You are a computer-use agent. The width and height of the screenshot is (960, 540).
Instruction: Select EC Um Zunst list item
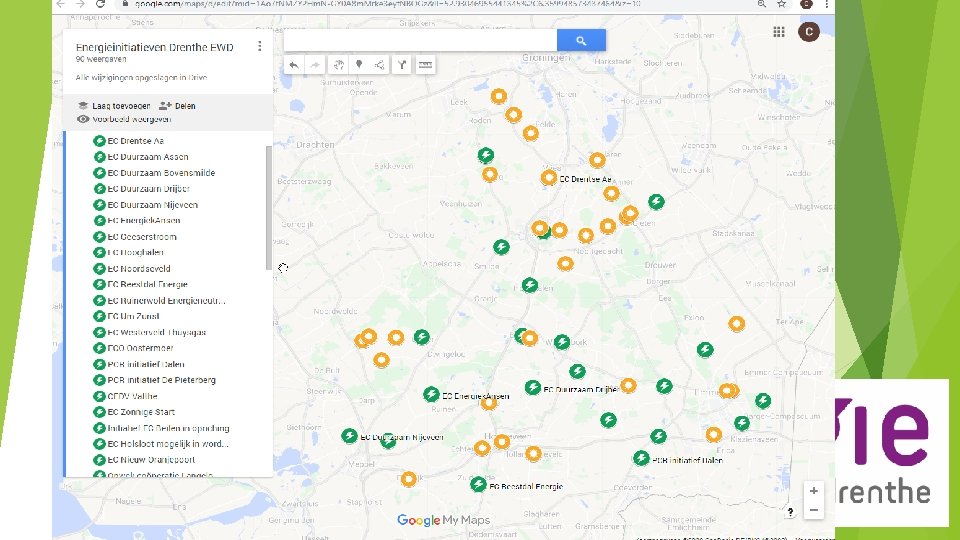[x=133, y=317]
